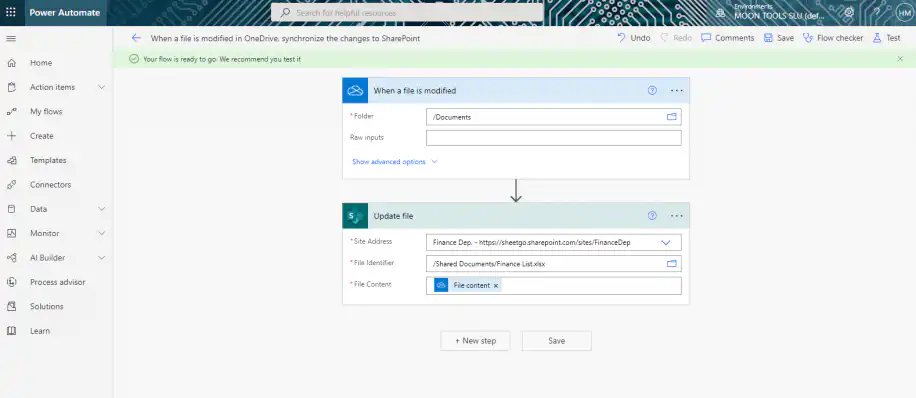Click the My flows icon

point(11,112)
